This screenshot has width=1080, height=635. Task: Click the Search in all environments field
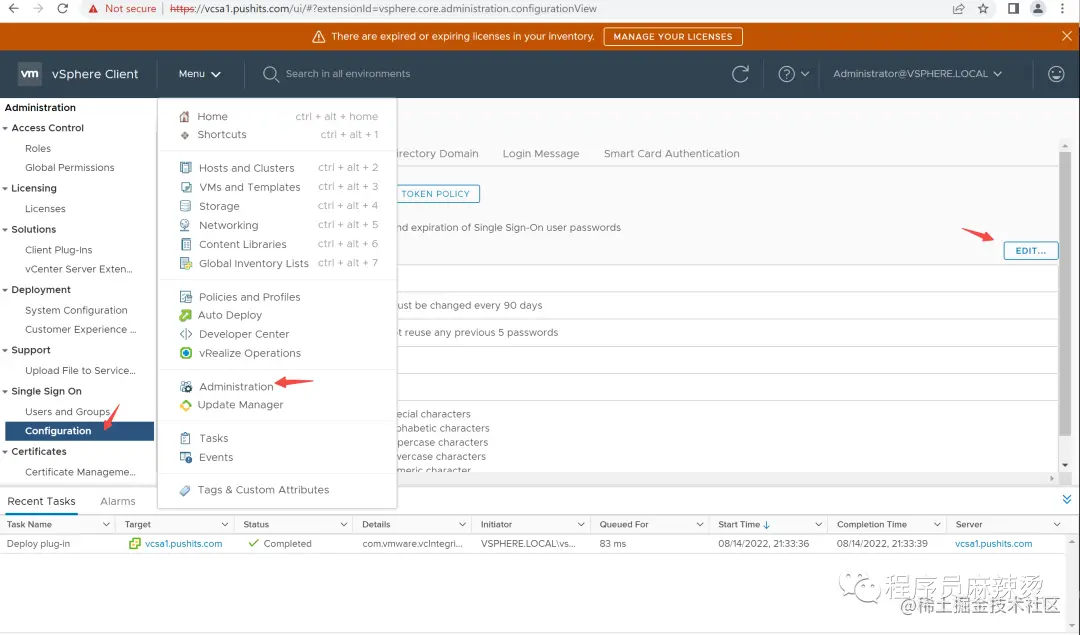(348, 74)
